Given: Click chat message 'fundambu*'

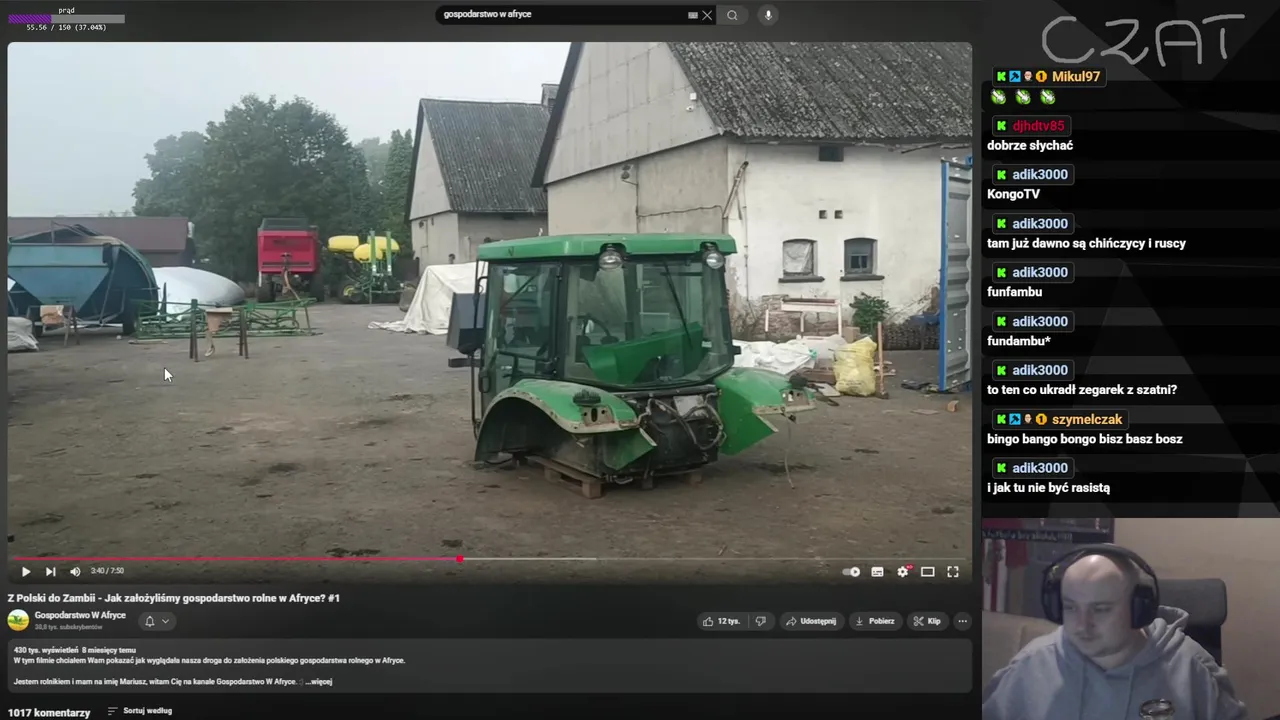Looking at the screenshot, I should tap(1019, 341).
